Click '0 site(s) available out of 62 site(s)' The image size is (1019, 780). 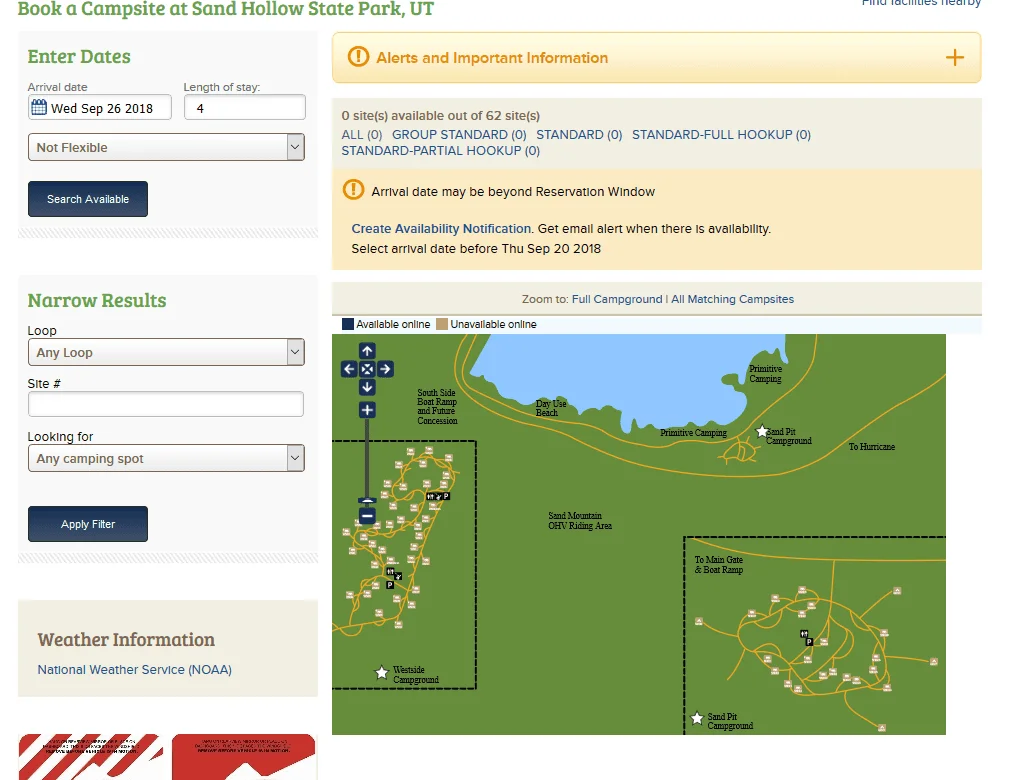441,116
